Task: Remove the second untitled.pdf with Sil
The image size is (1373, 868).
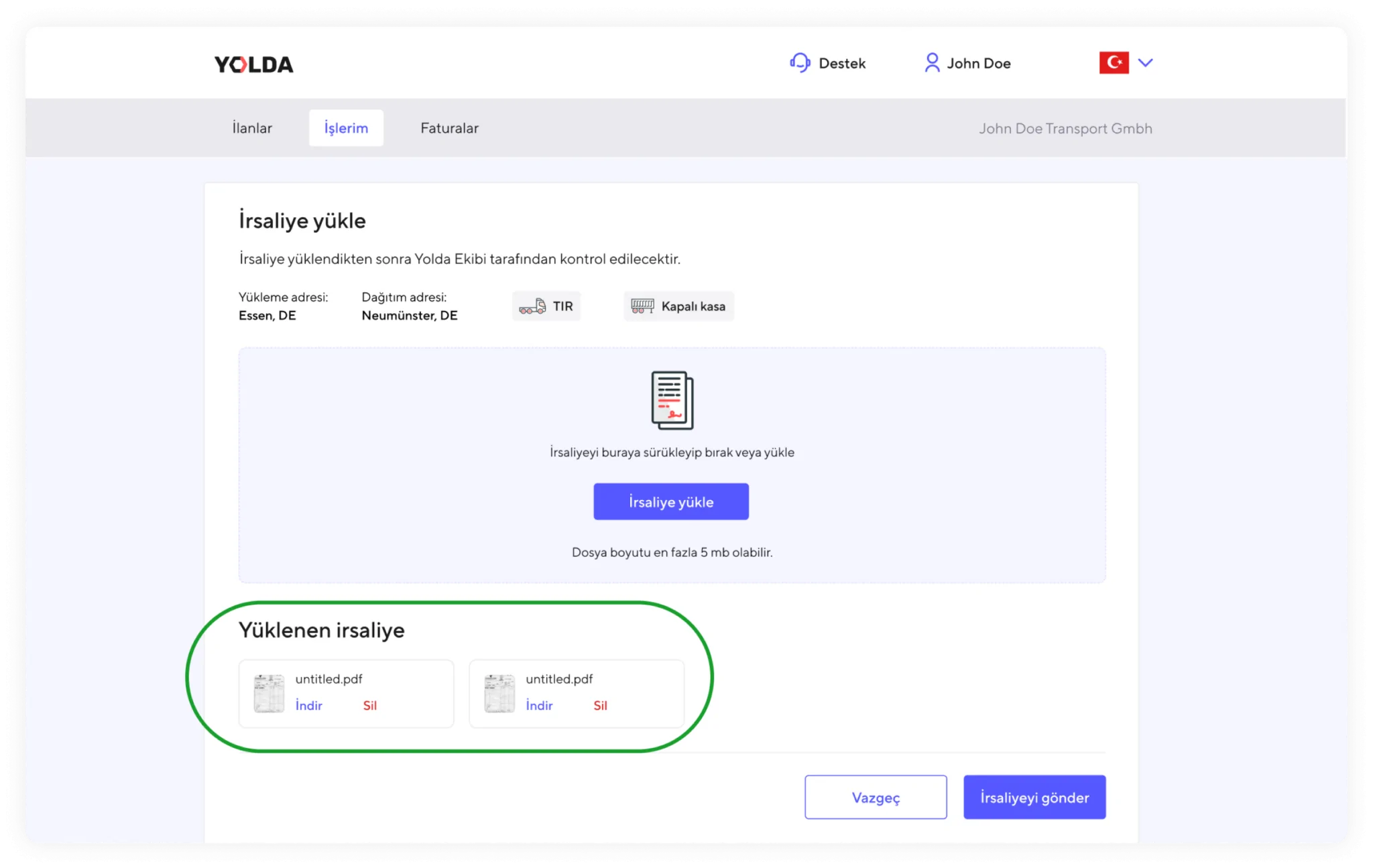Action: (x=600, y=705)
